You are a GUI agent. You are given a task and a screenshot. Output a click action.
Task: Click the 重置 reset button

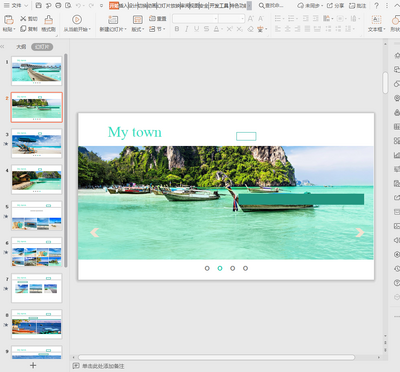(158, 19)
